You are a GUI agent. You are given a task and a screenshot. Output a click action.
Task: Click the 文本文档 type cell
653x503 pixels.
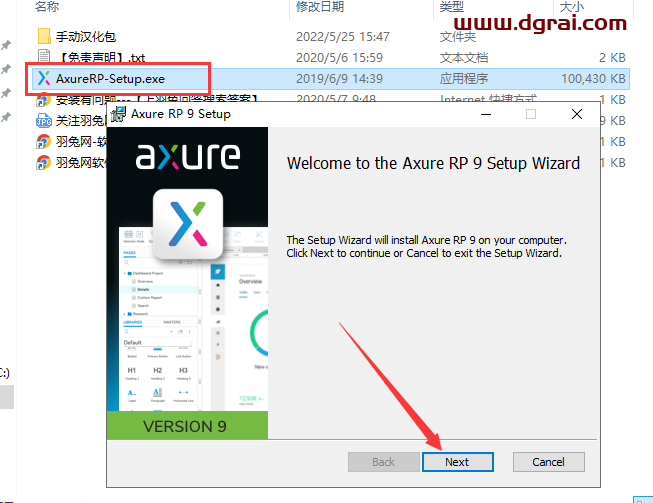(464, 57)
